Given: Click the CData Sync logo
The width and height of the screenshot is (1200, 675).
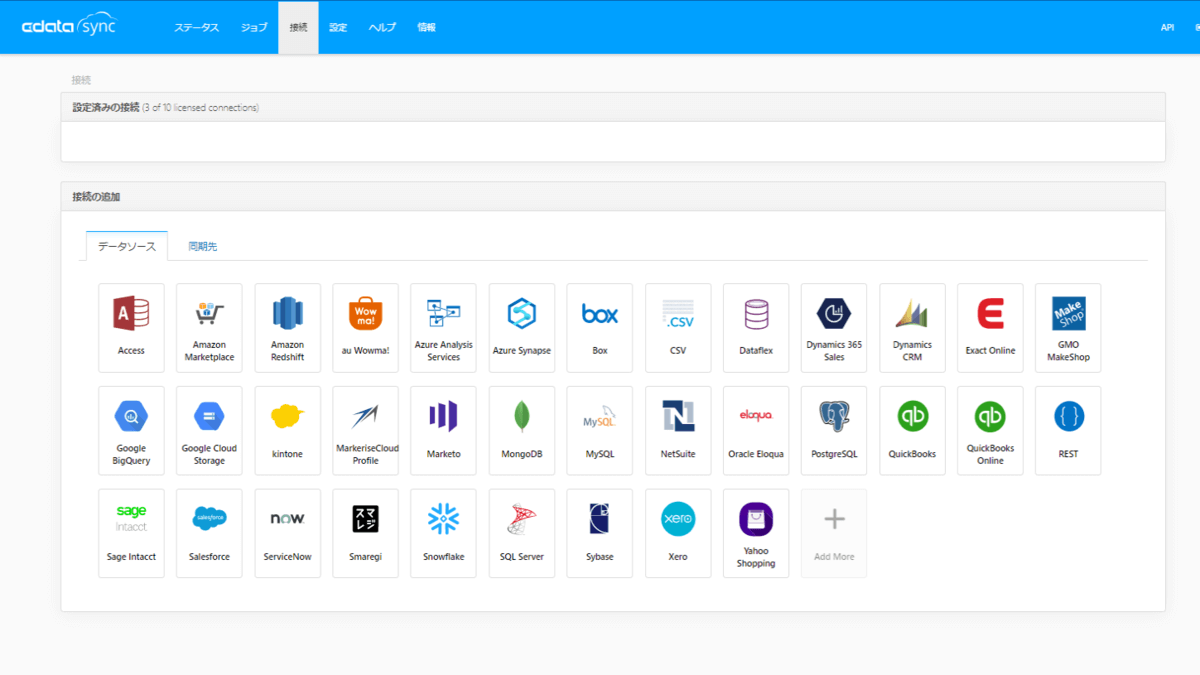Looking at the screenshot, I should [x=69, y=27].
